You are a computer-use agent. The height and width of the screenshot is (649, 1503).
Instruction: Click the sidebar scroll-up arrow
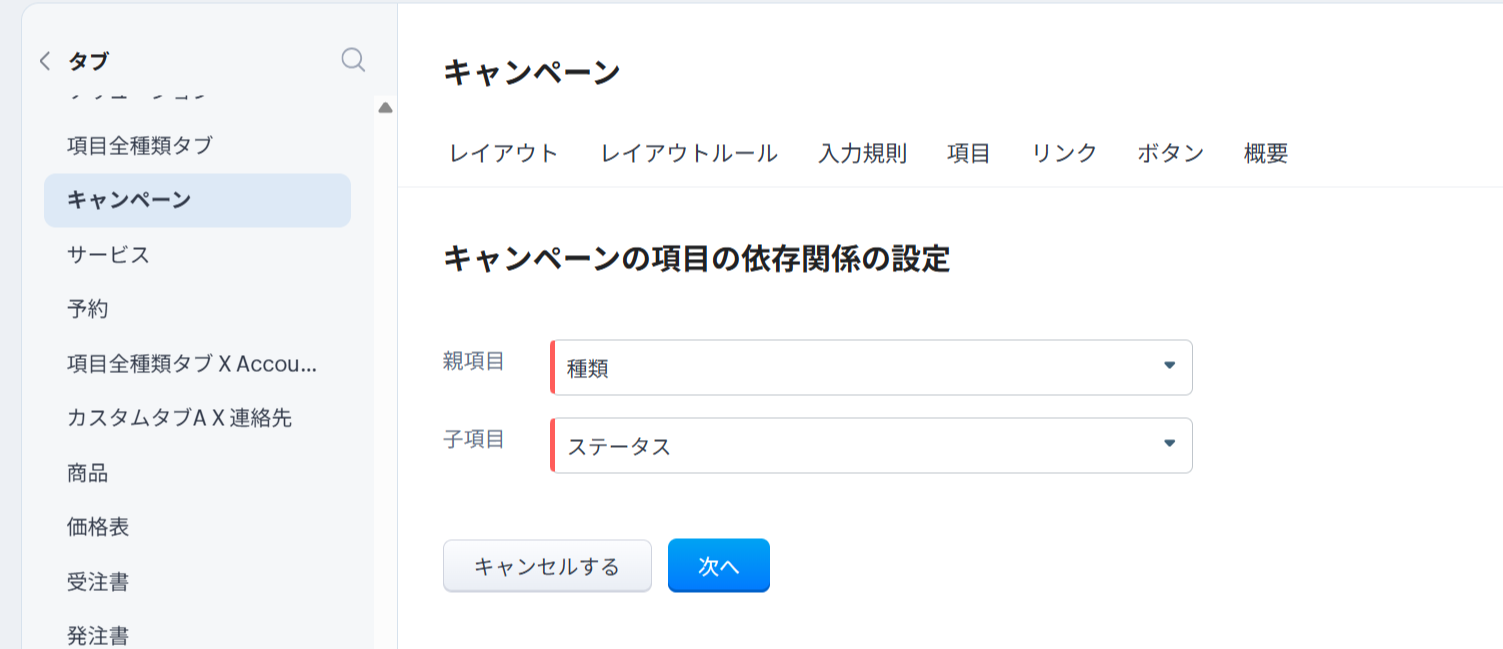point(385,108)
